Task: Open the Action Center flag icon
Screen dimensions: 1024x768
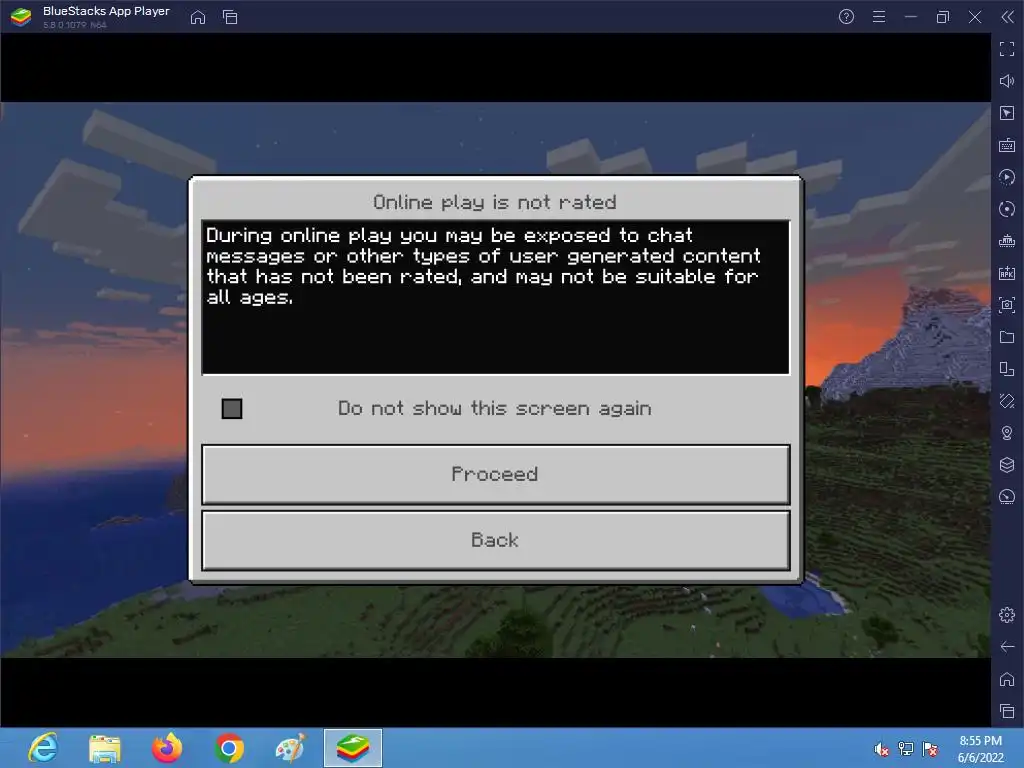Action: [930, 749]
